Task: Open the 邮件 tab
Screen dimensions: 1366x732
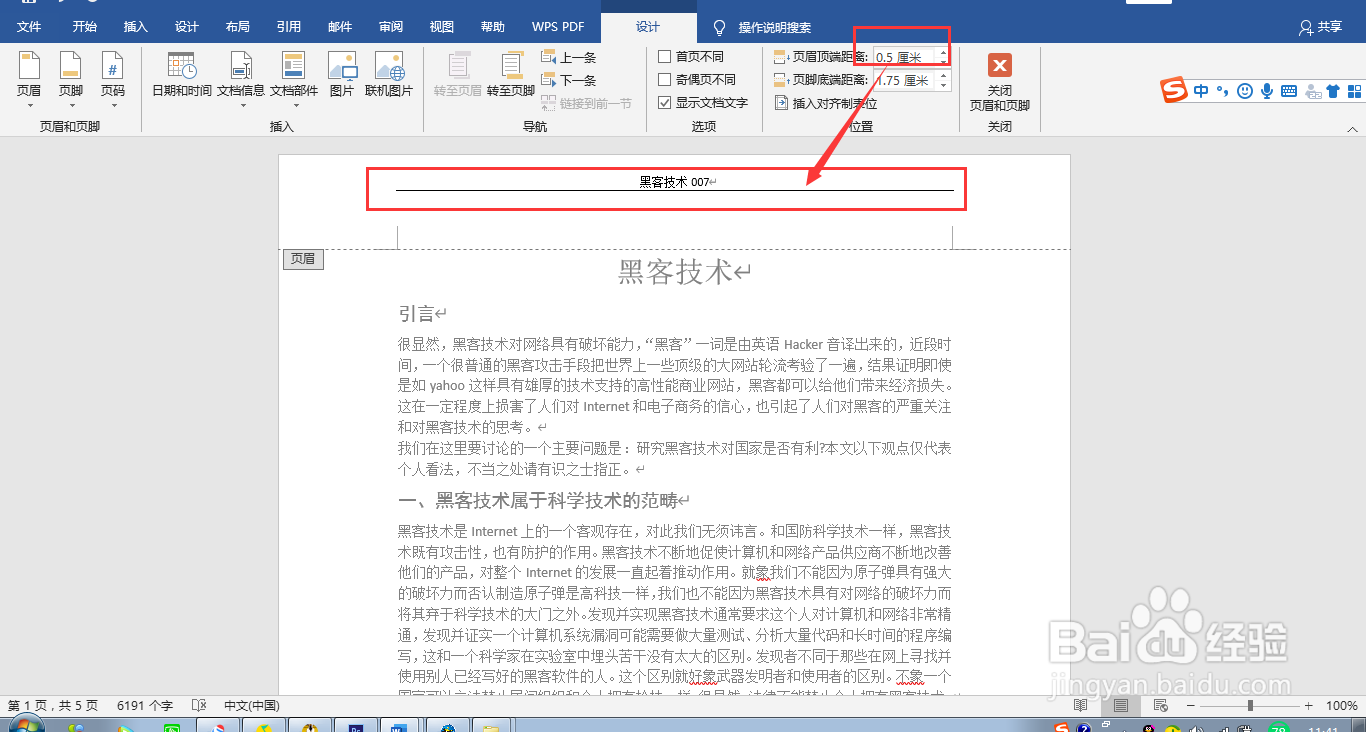Action: point(340,27)
